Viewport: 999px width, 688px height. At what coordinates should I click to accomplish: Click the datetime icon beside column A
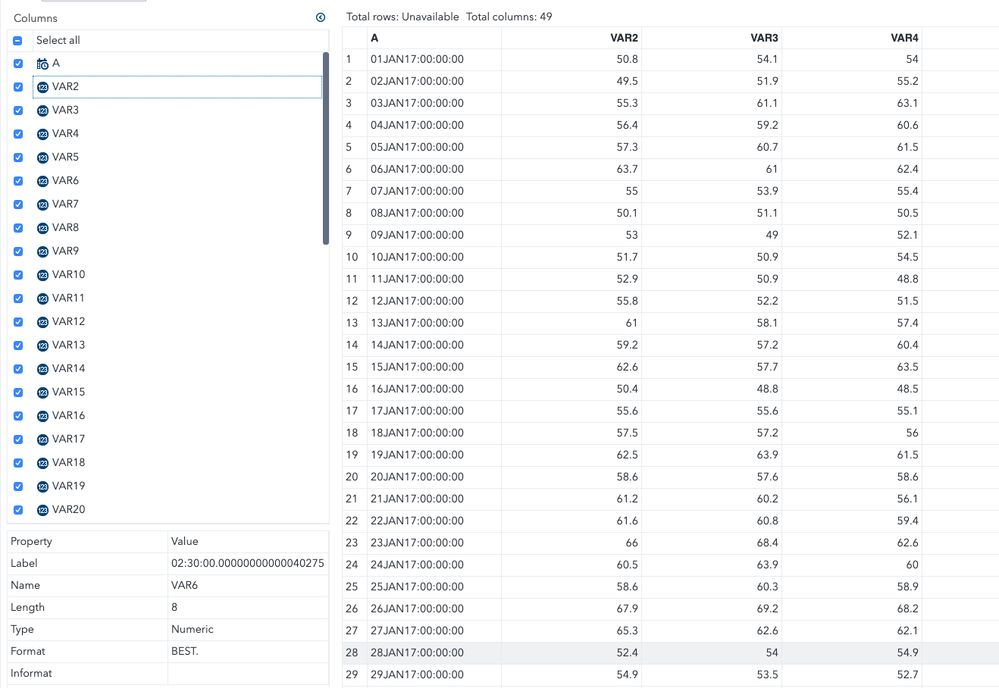[43, 64]
